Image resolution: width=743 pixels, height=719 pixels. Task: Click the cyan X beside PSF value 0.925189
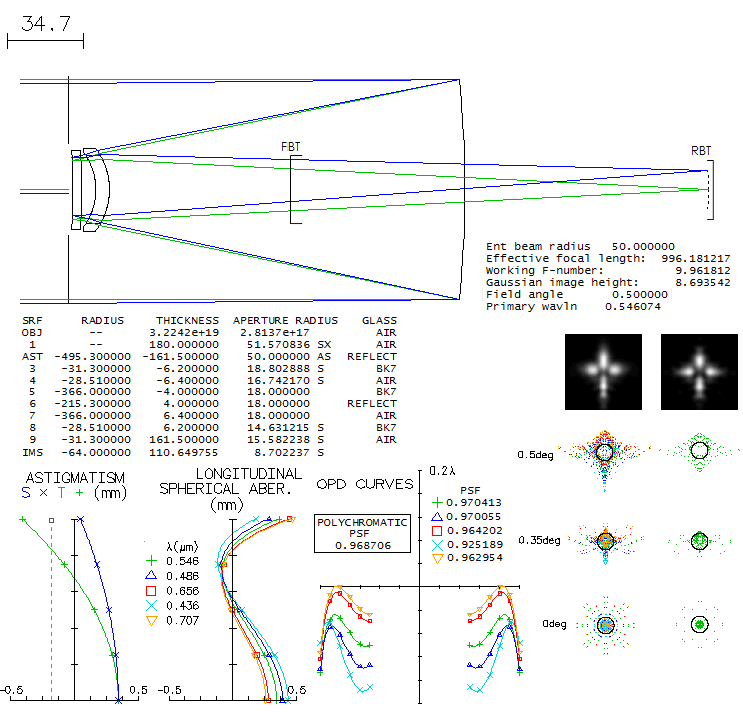pyautogui.click(x=436, y=544)
